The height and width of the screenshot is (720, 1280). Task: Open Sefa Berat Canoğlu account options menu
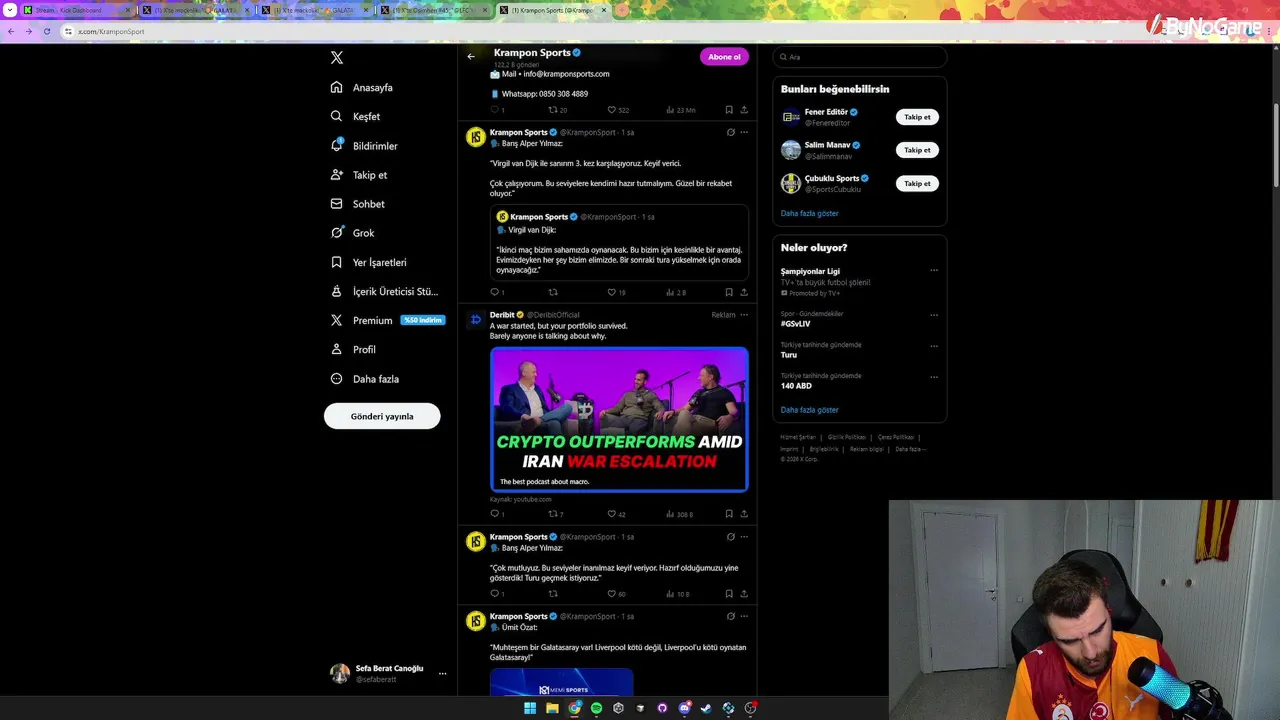click(442, 673)
